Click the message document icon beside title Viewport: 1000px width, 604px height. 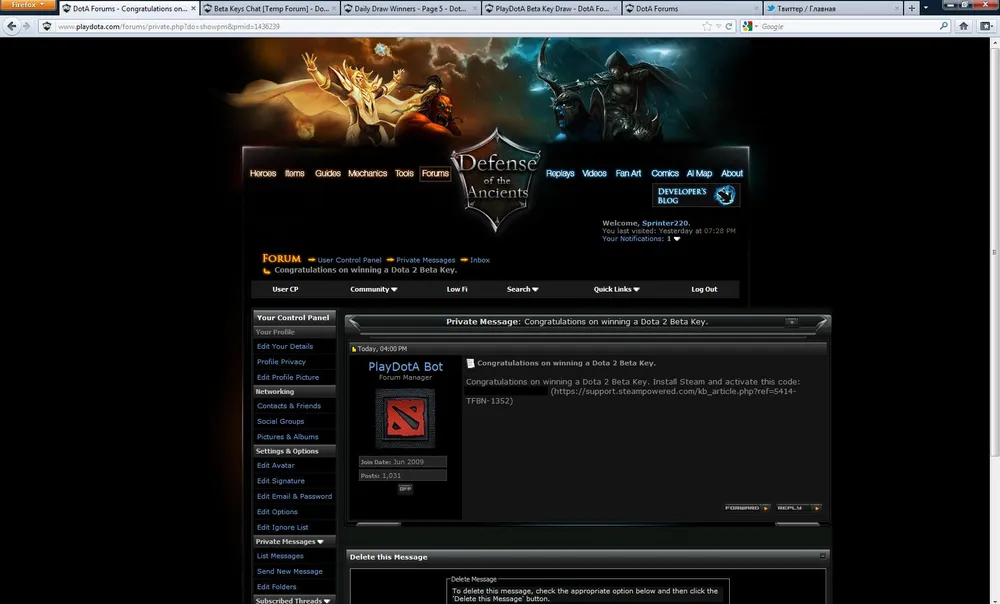point(471,363)
